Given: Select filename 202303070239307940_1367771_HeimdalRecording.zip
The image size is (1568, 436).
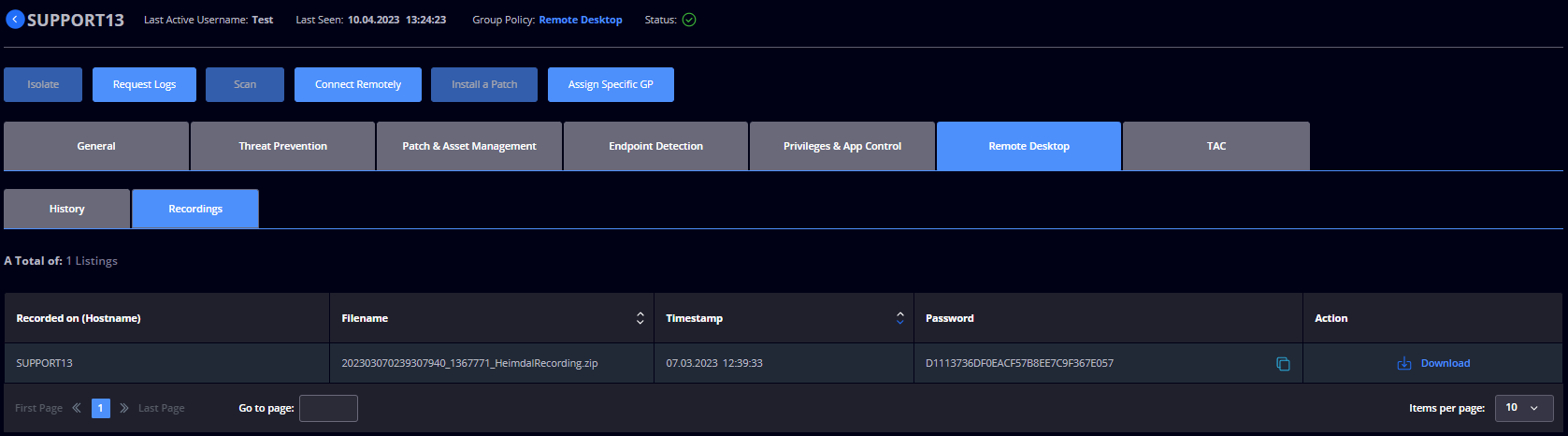Looking at the screenshot, I should coord(469,363).
